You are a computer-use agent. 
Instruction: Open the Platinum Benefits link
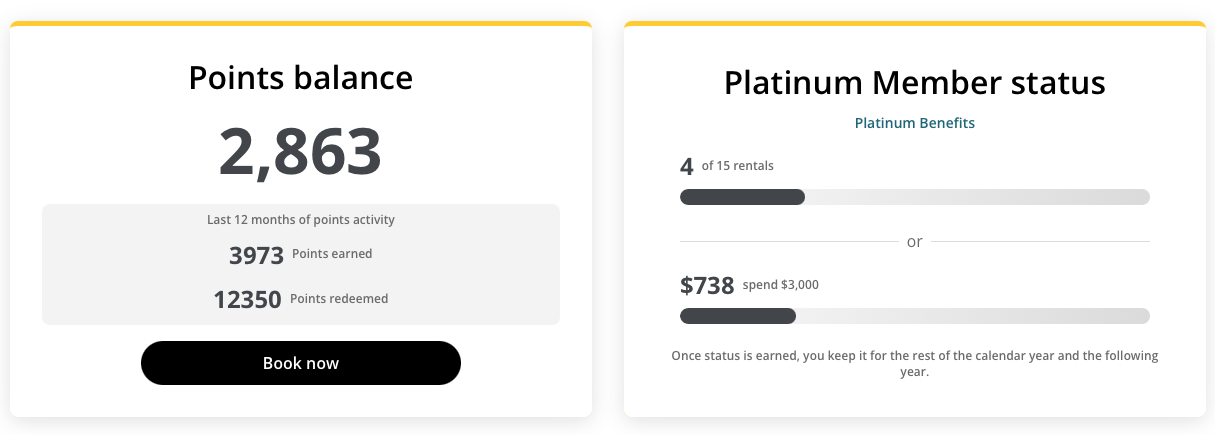(914, 123)
